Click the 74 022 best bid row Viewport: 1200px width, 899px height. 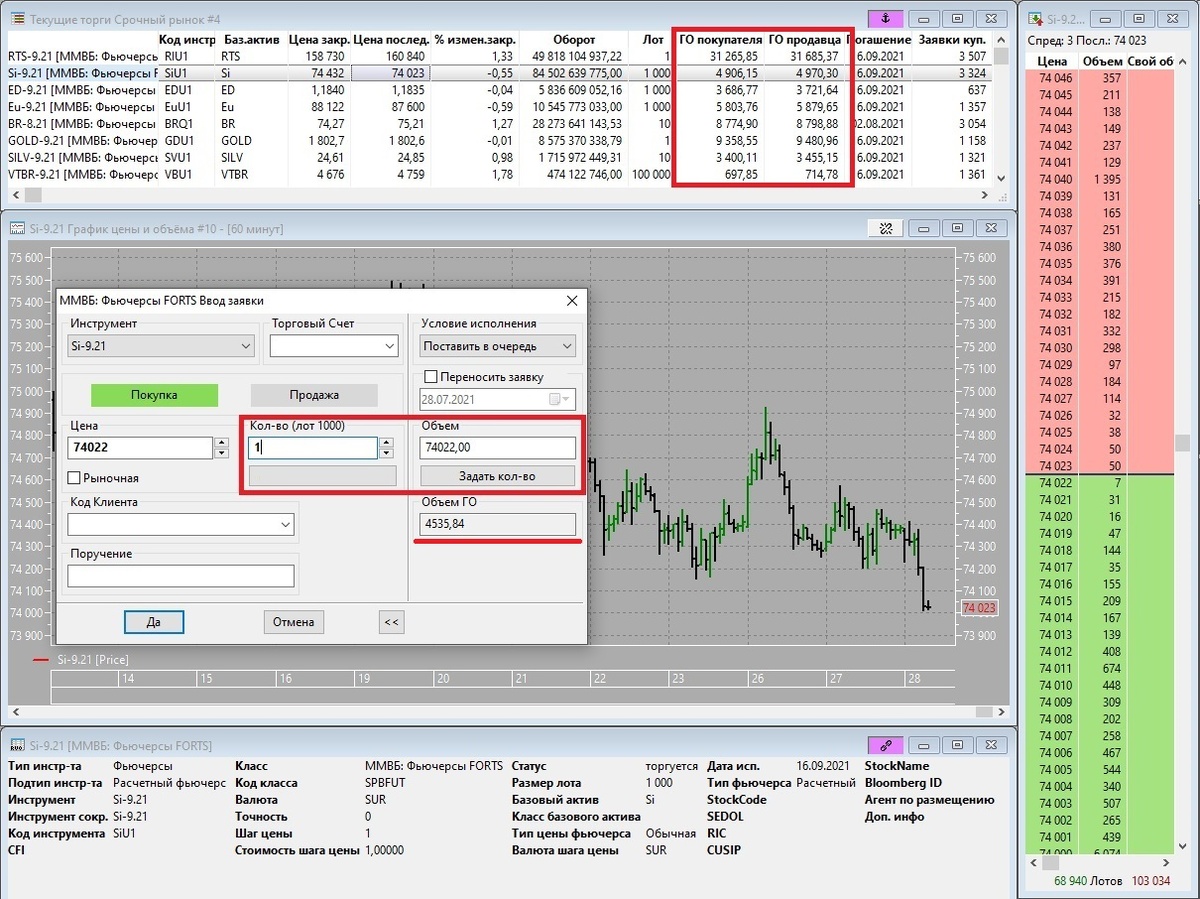tap(1100, 483)
